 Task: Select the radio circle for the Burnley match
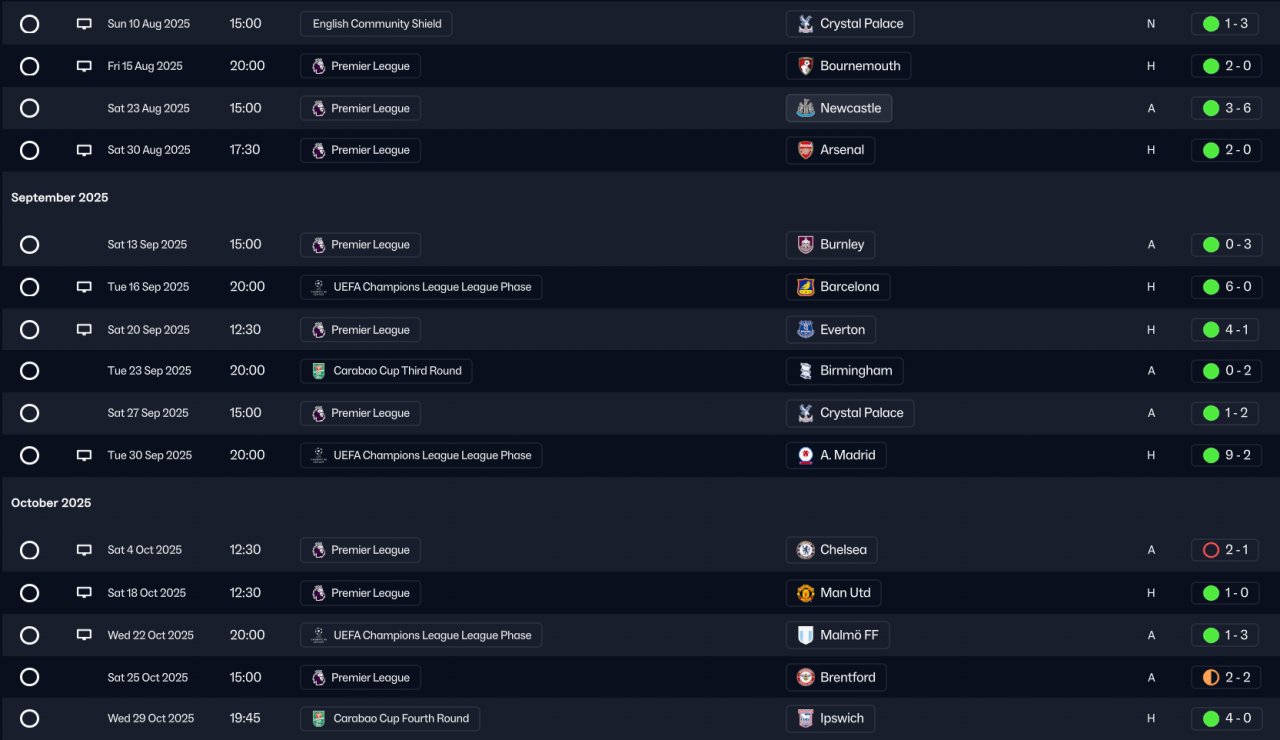point(30,245)
